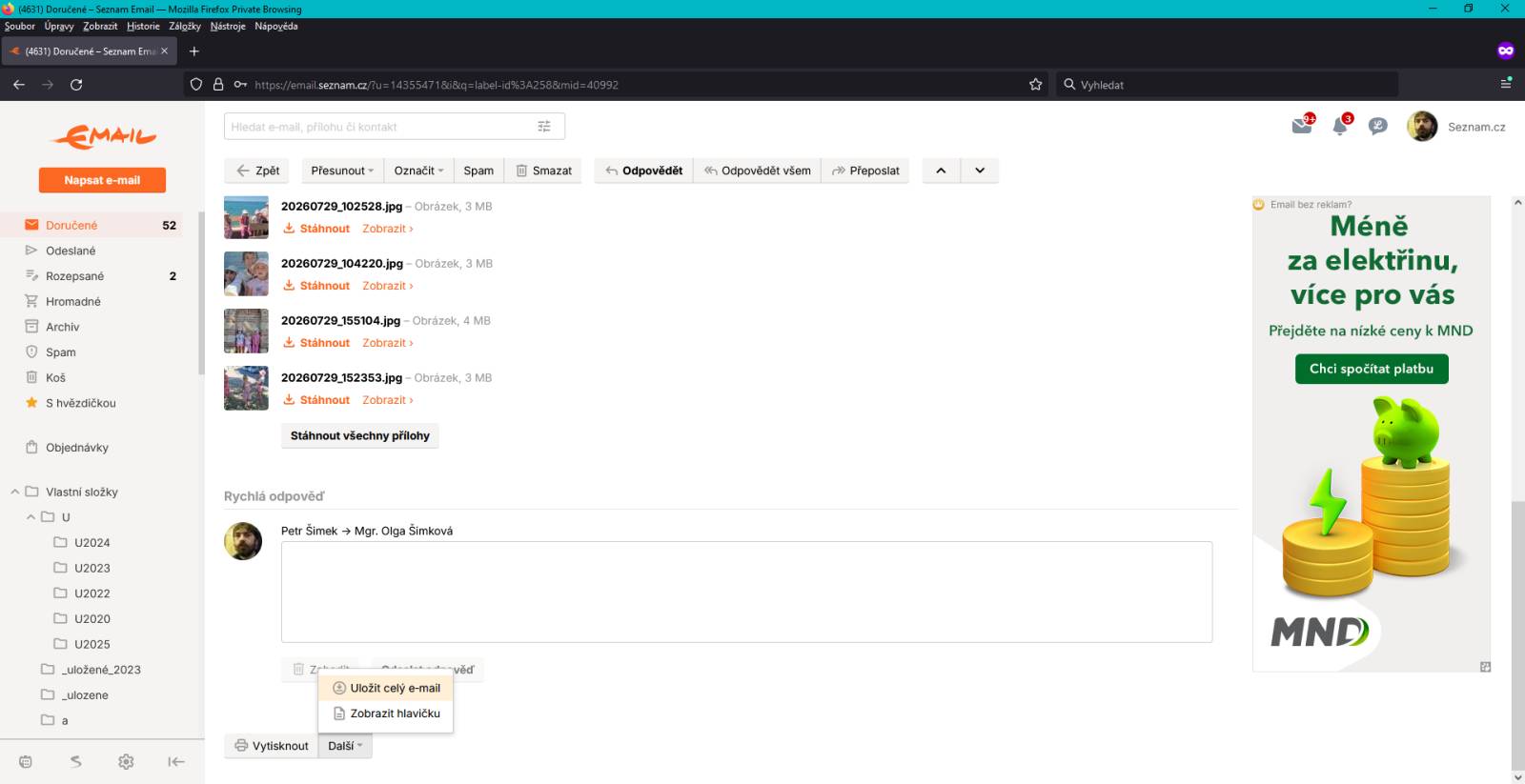Close the Doručené Seznam Email tab
This screenshot has height=784, width=1525.
[165, 51]
